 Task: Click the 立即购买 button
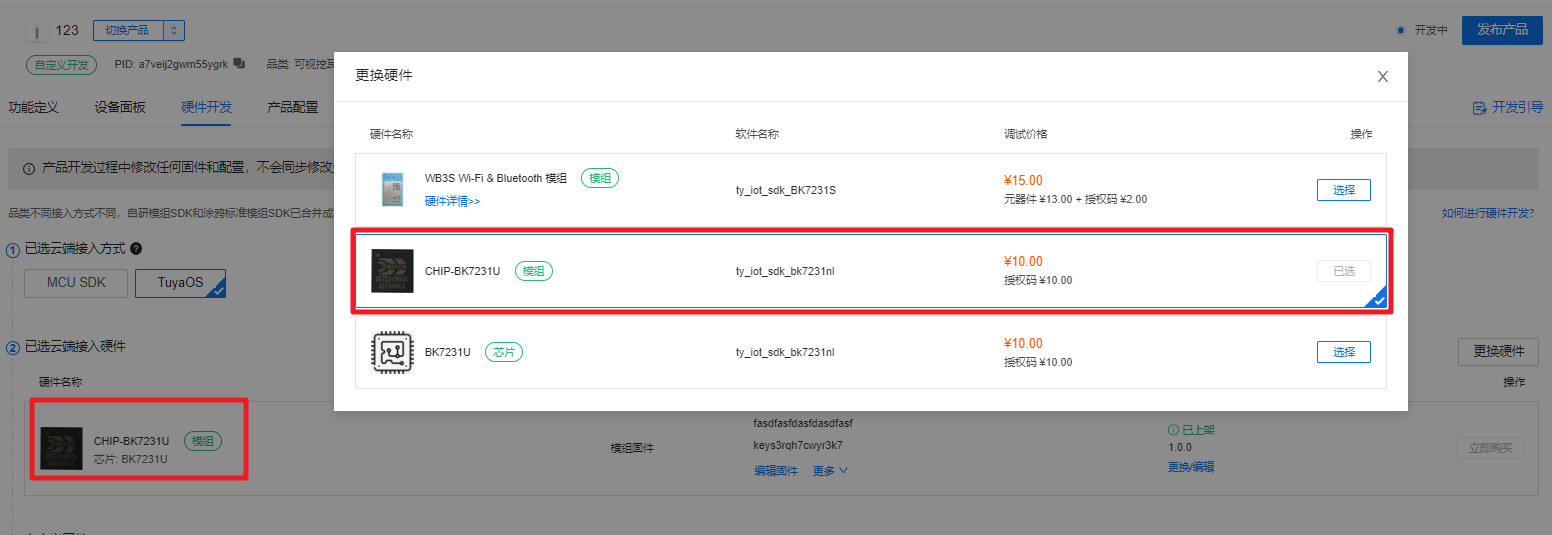(1490, 448)
